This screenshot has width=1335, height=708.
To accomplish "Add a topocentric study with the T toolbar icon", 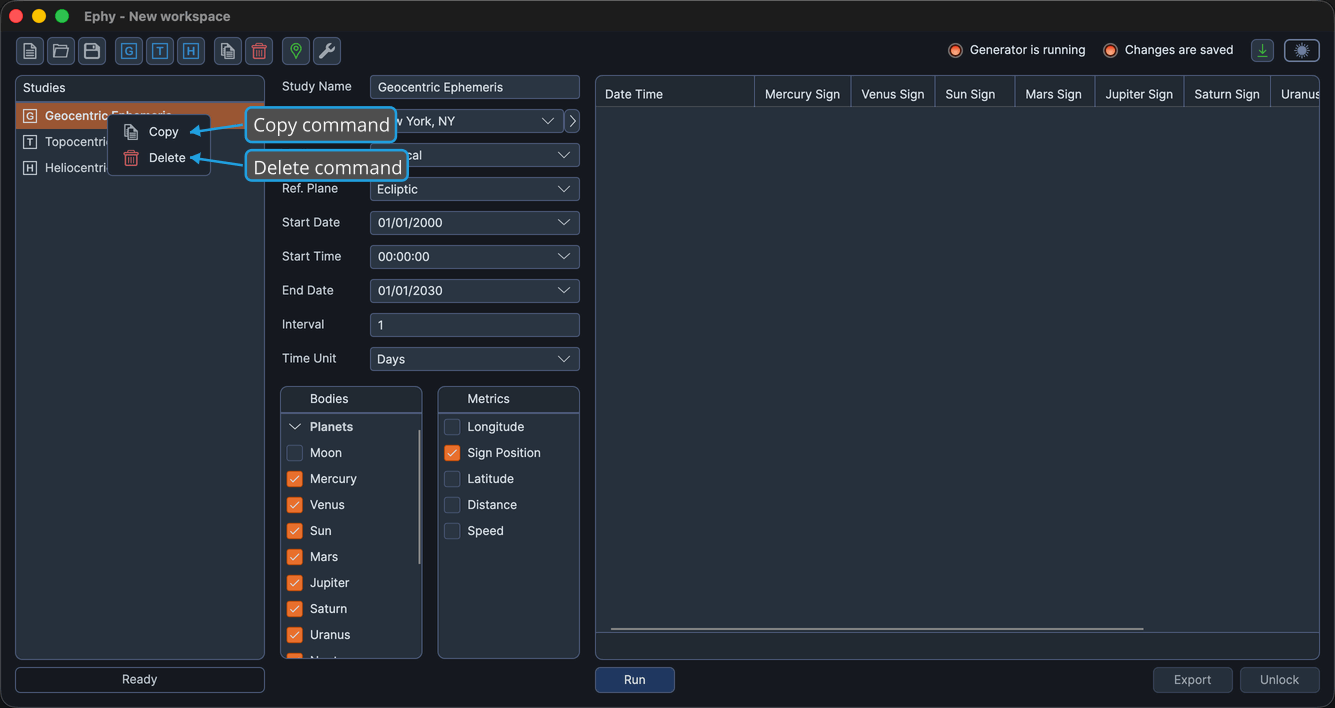I will 160,51.
